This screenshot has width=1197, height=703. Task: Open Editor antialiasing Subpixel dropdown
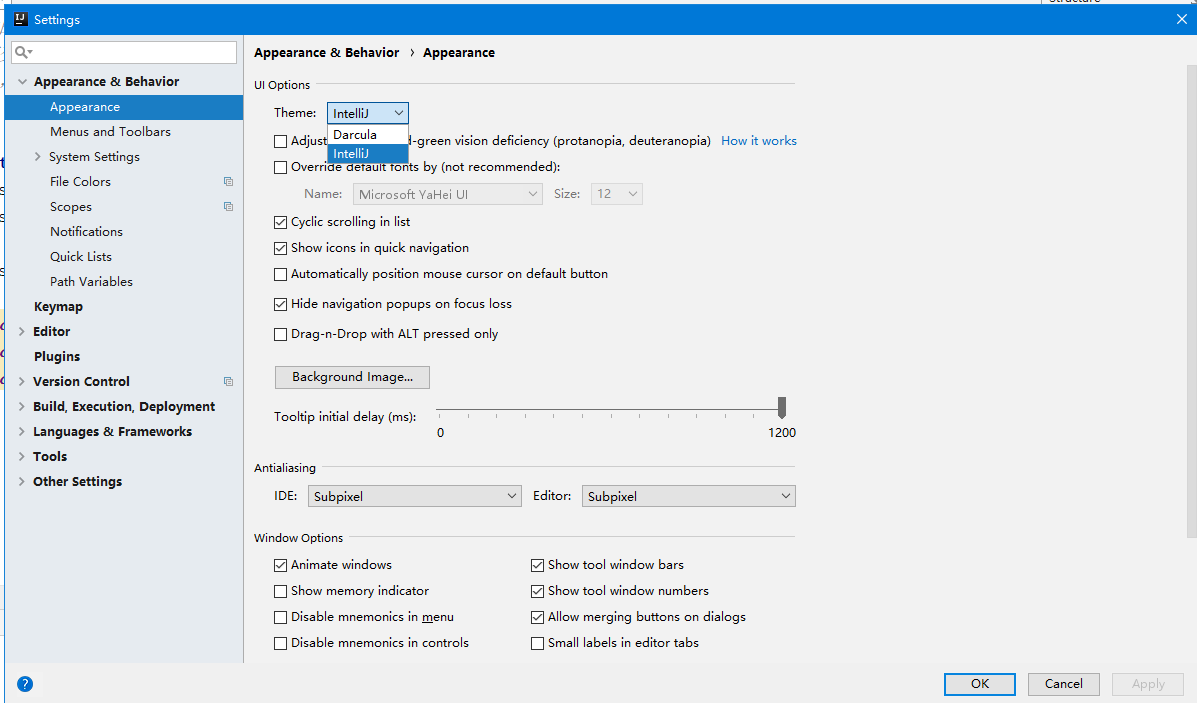(689, 496)
